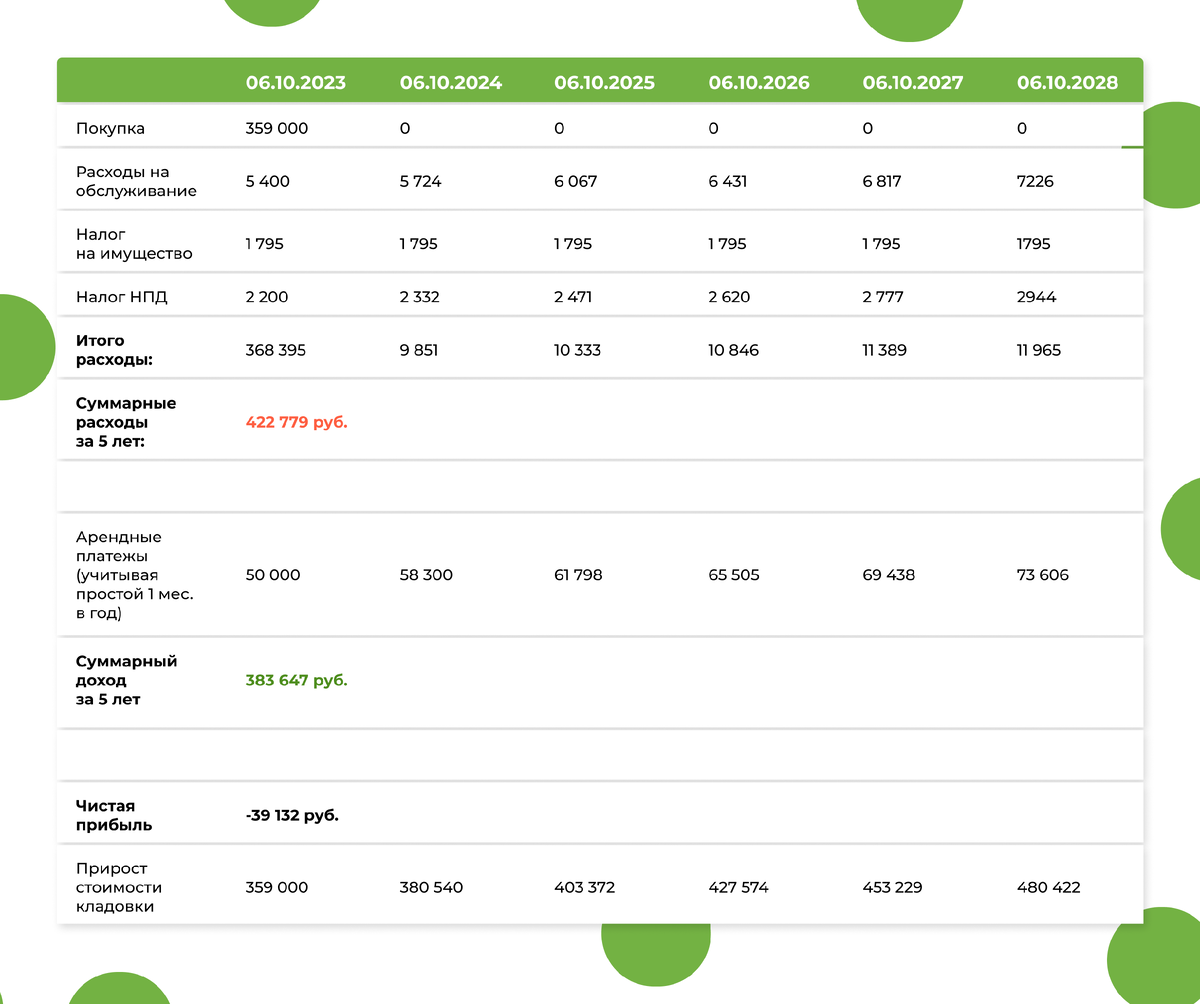Click the -39 132 руб. net profit value
This screenshot has width=1200, height=1004.
coord(292,816)
